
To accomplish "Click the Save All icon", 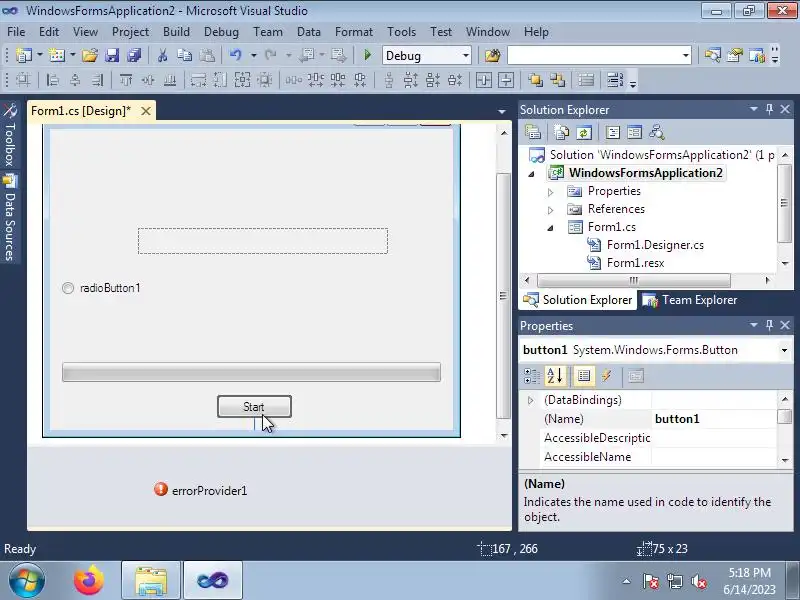I will pyautogui.click(x=134, y=55).
